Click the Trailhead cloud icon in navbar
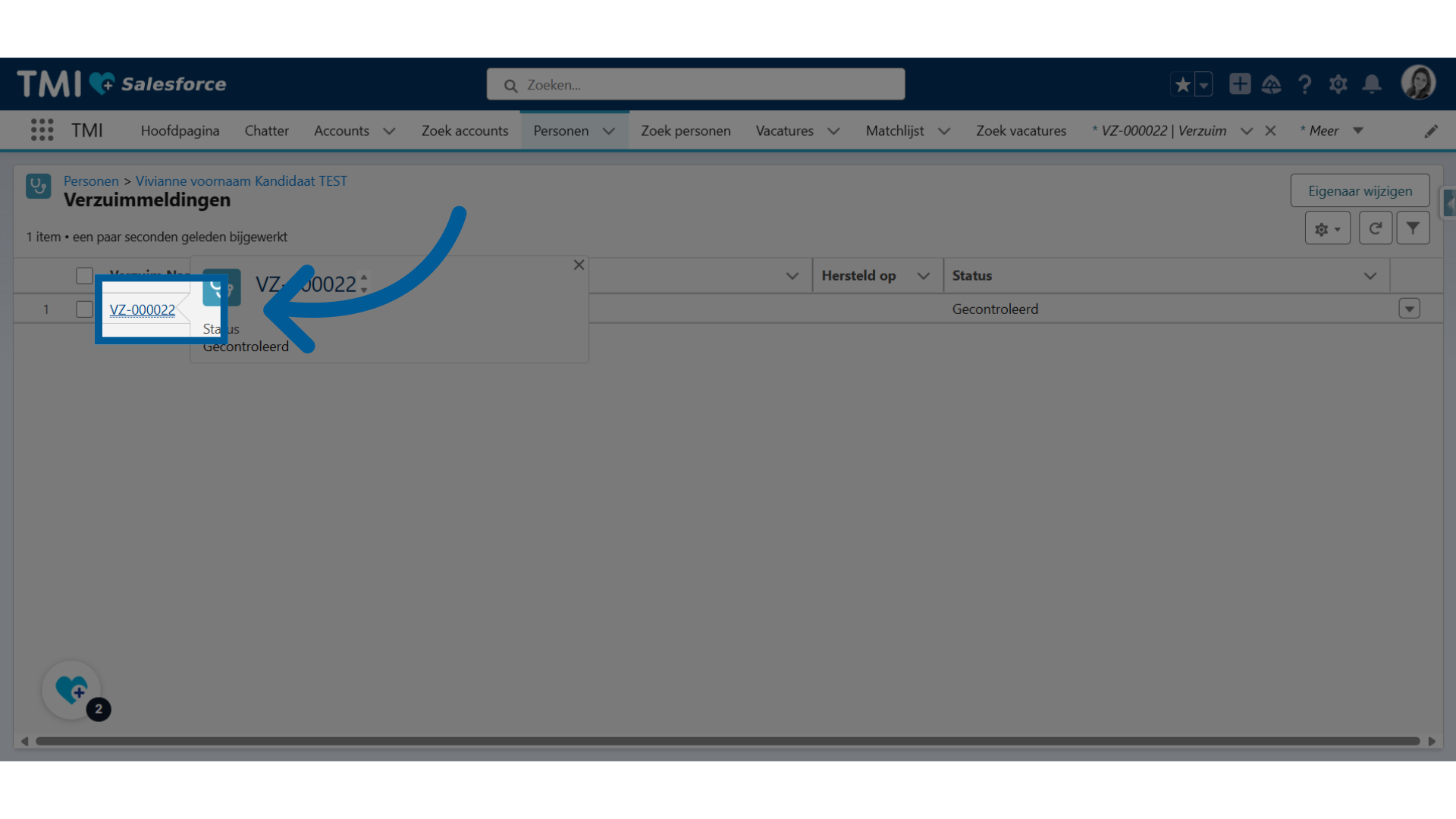 point(1272,84)
